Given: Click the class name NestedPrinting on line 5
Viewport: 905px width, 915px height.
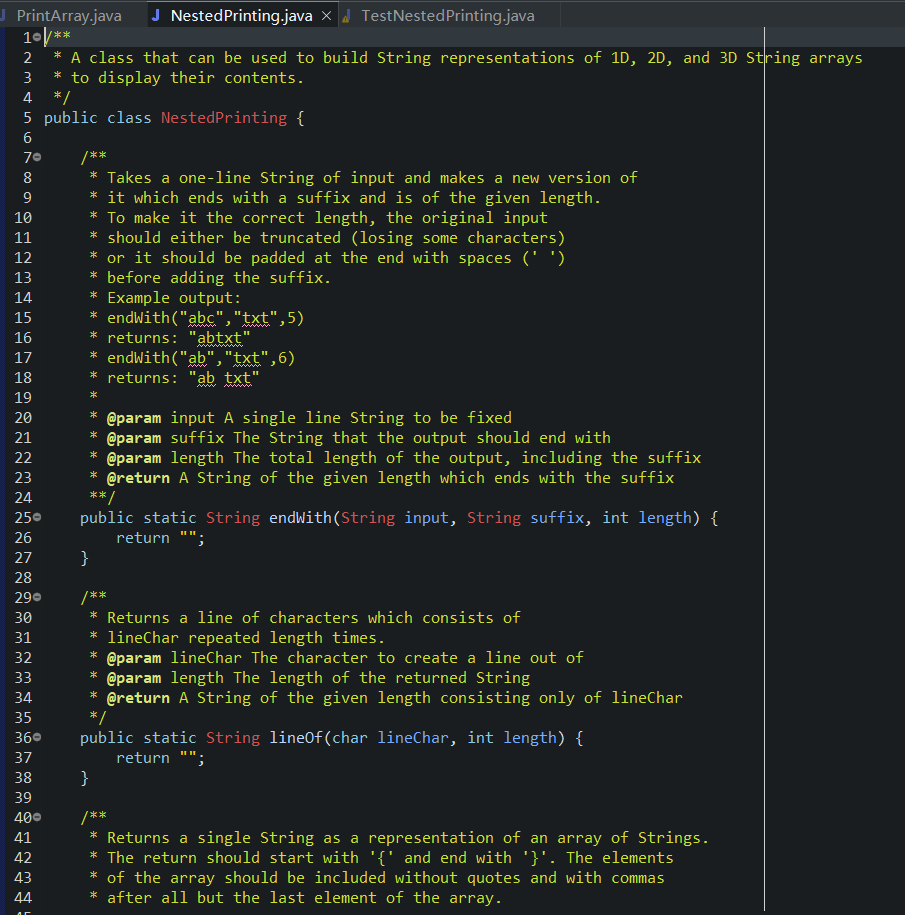Looking at the screenshot, I should pos(223,117).
